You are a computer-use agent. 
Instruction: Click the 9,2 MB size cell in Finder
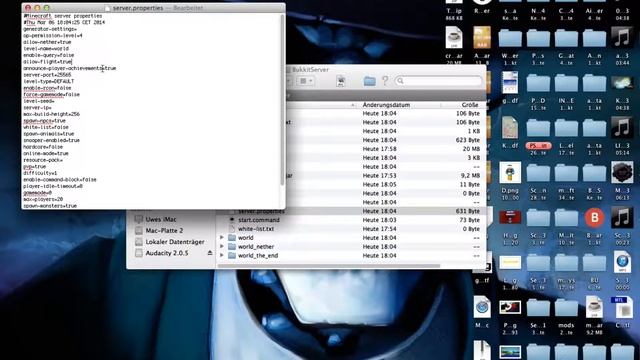pos(470,176)
